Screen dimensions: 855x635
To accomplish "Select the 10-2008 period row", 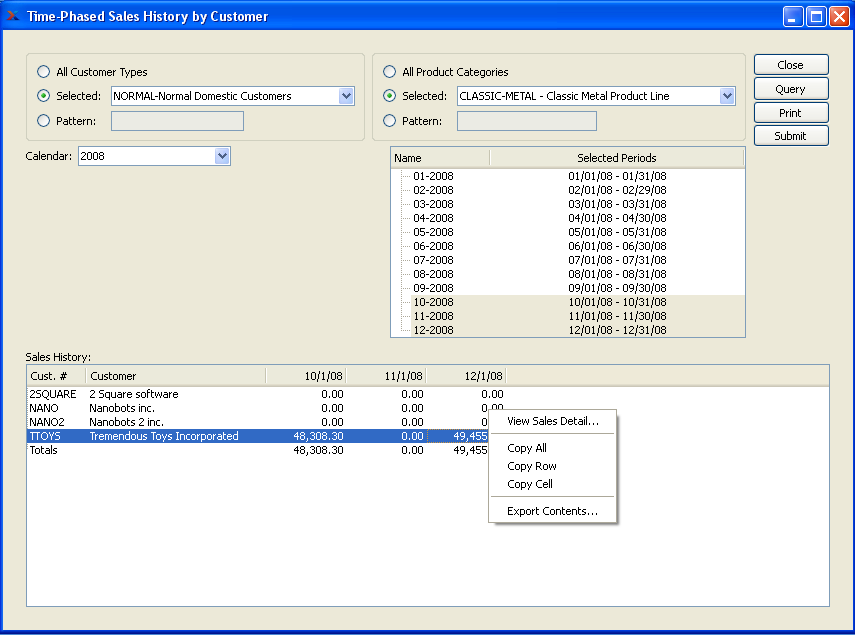I will [x=434, y=302].
